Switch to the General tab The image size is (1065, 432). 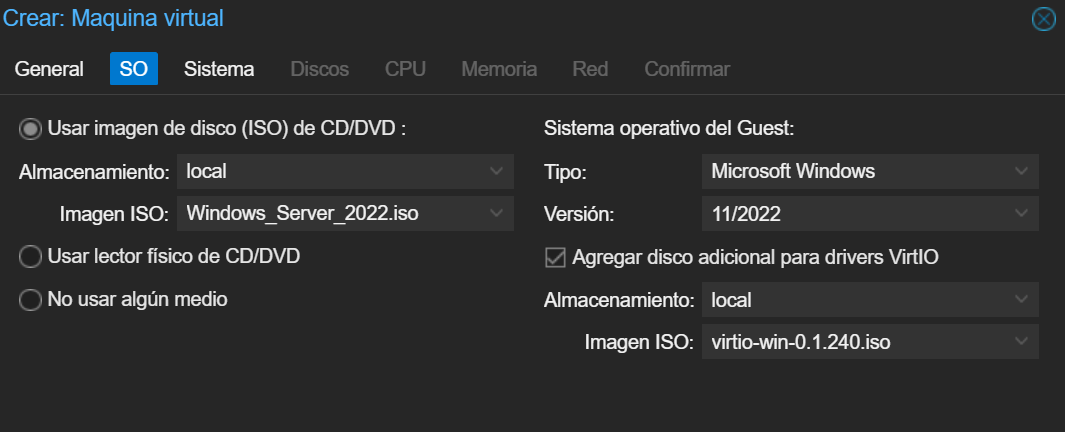pyautogui.click(x=49, y=69)
